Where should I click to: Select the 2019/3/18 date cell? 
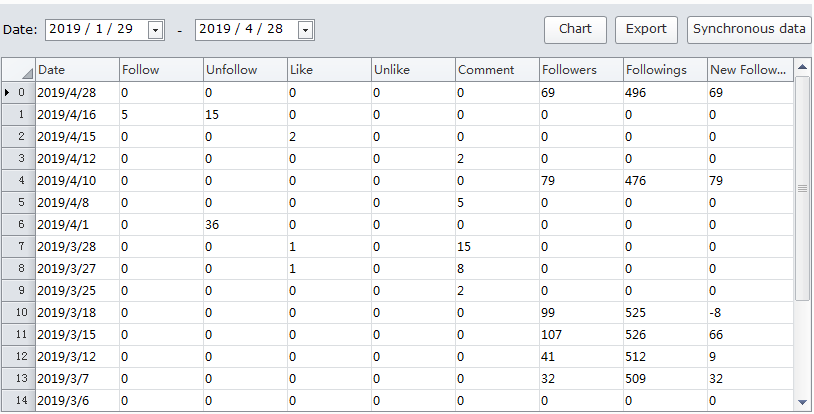[x=77, y=312]
